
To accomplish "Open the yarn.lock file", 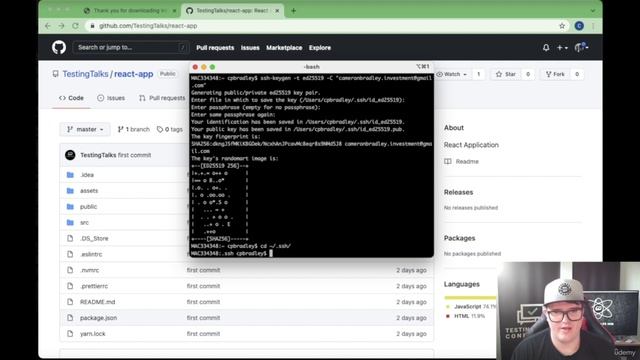I will point(93,334).
